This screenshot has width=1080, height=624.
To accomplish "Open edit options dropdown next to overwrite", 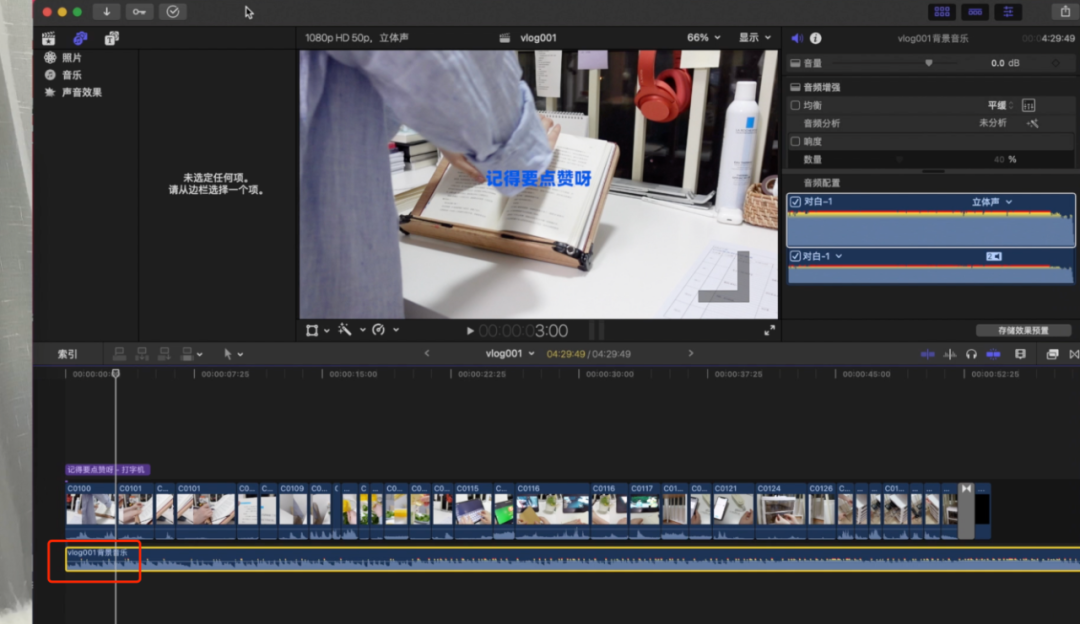I will tap(200, 355).
